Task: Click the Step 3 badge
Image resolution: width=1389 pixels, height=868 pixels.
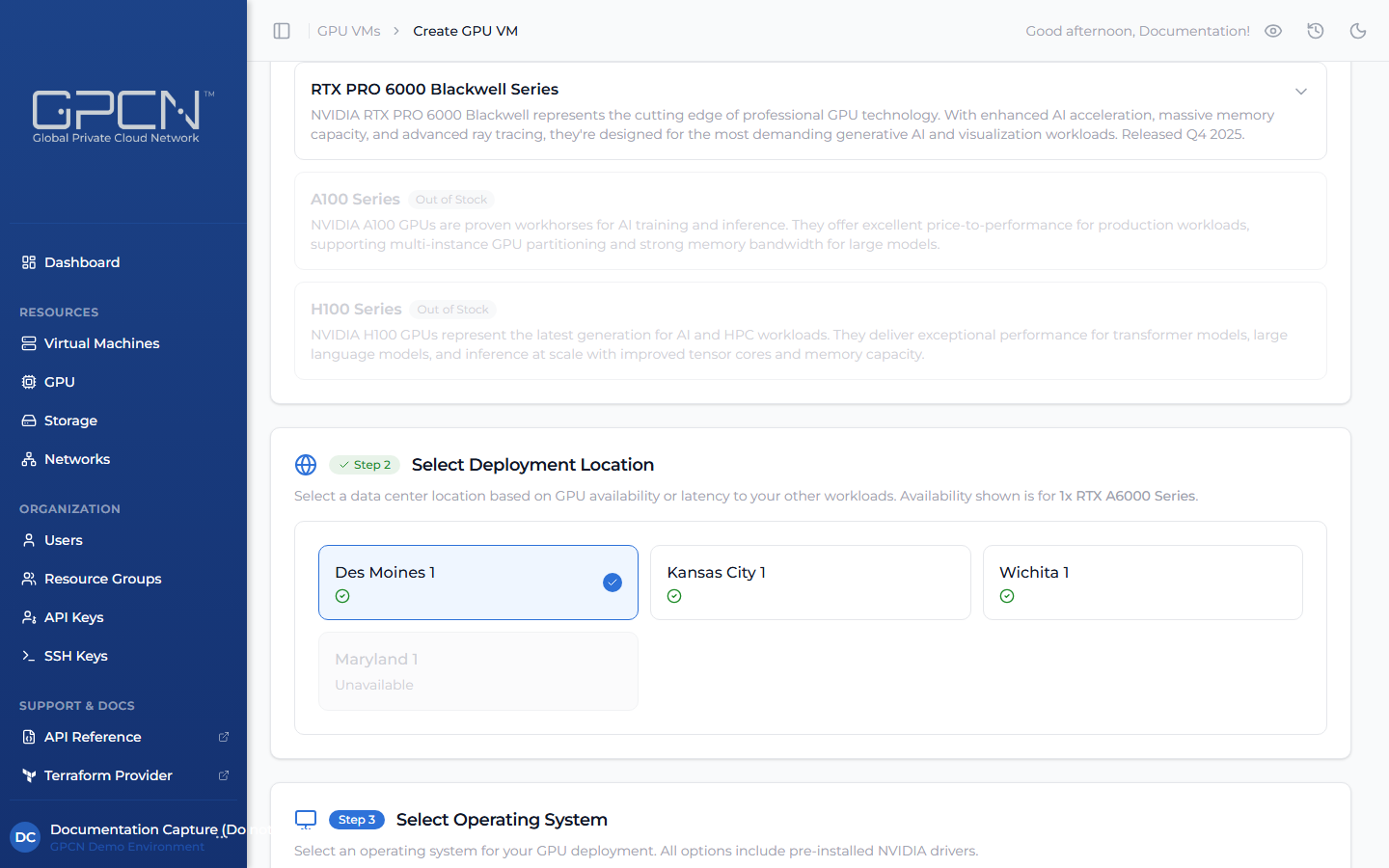Action: [x=357, y=820]
